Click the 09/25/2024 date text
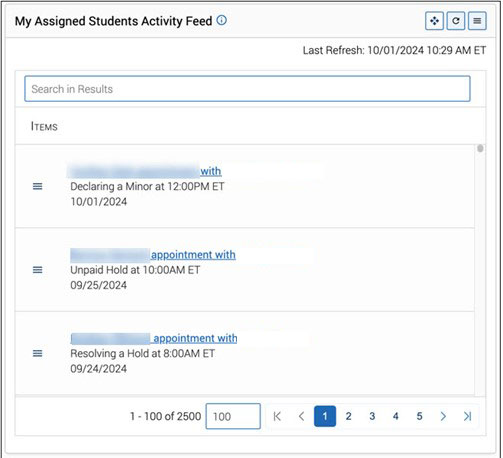The height and width of the screenshot is (458, 503). pyautogui.click(x=99, y=285)
